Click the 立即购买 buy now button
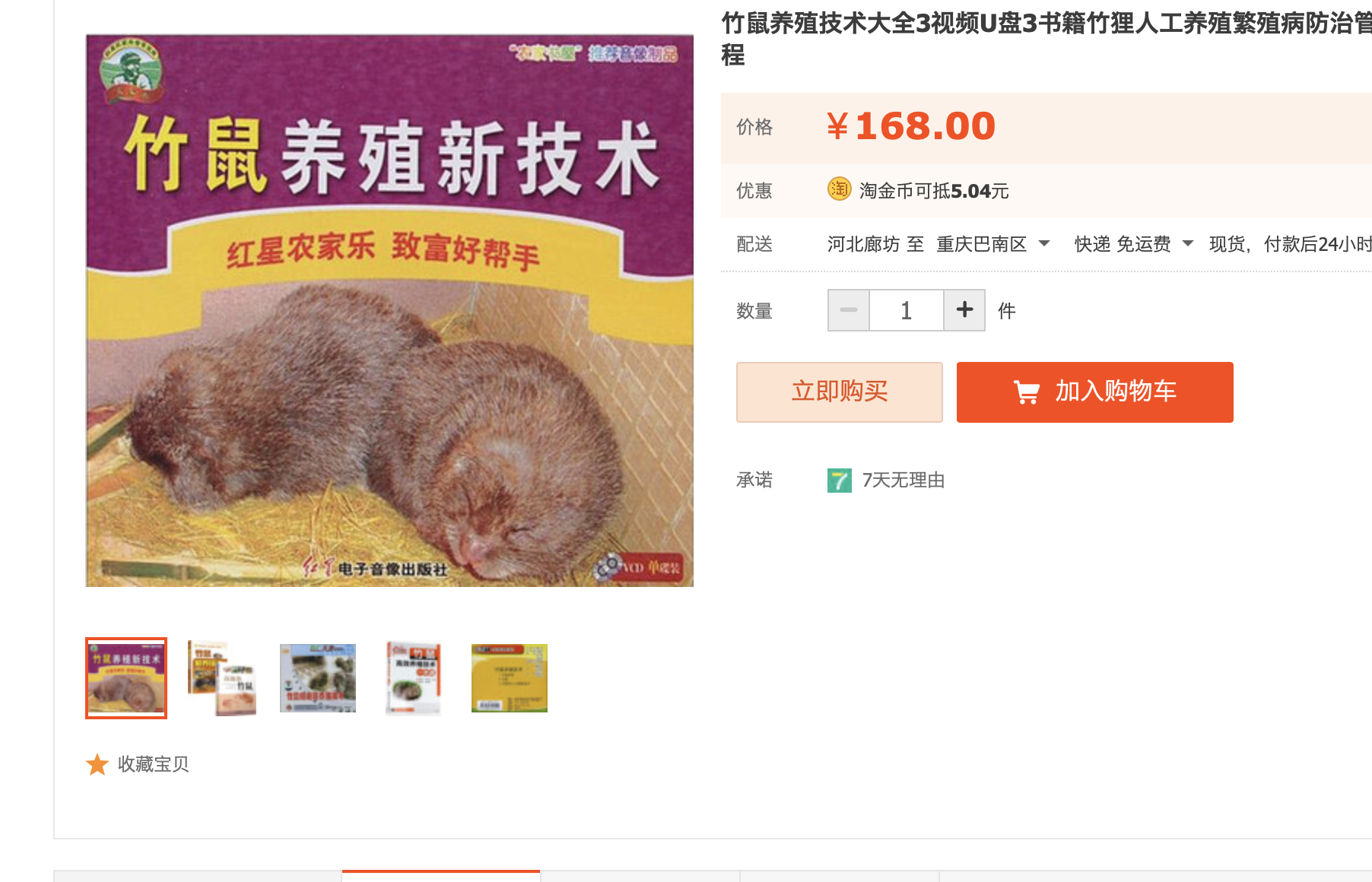 click(x=840, y=392)
